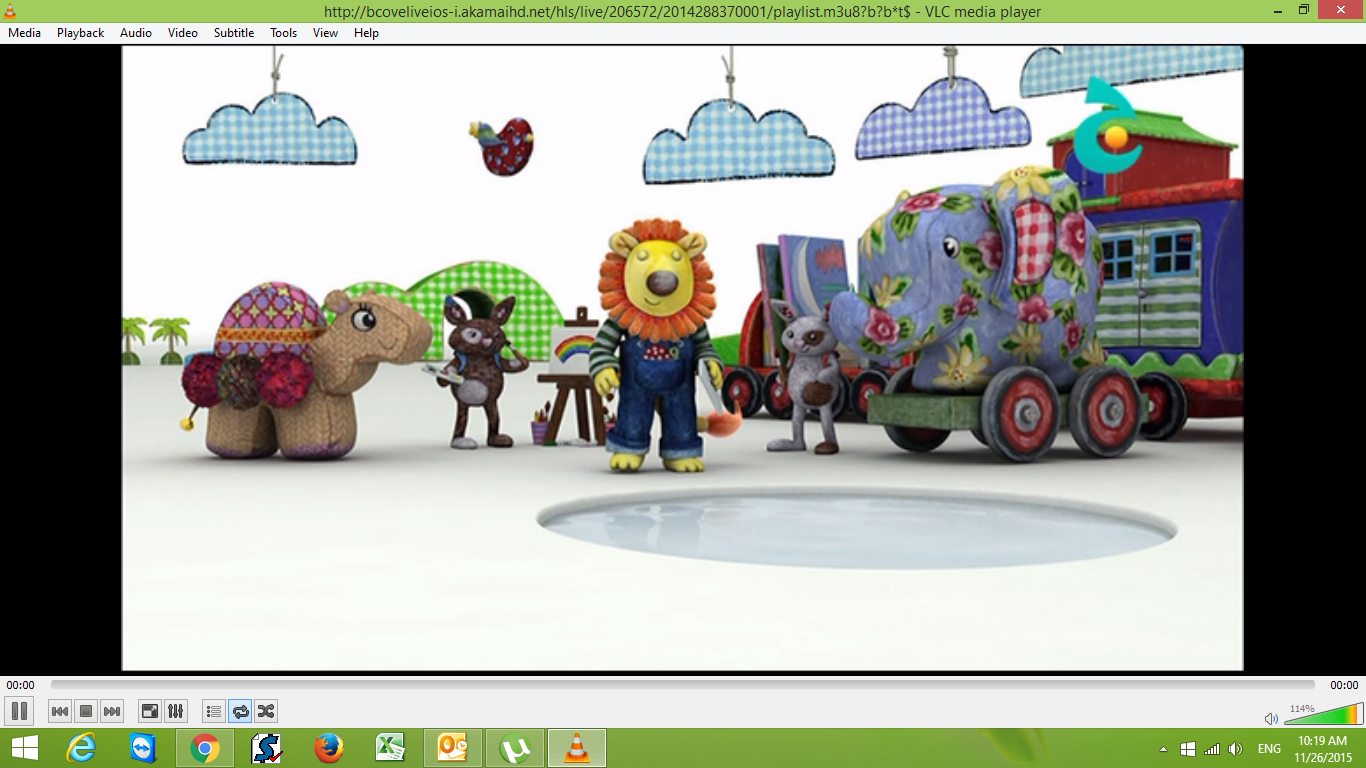
Task: Click the VLC taskbar icon
Action: pos(577,748)
